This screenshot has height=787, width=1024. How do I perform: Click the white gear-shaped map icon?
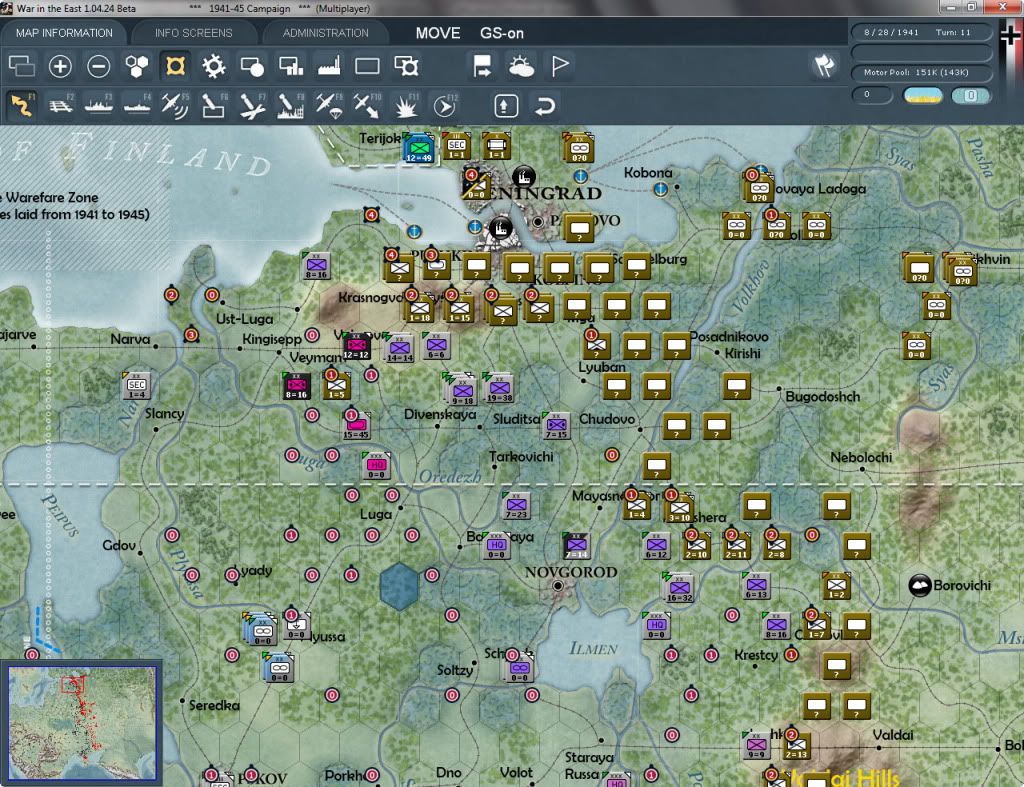[214, 66]
